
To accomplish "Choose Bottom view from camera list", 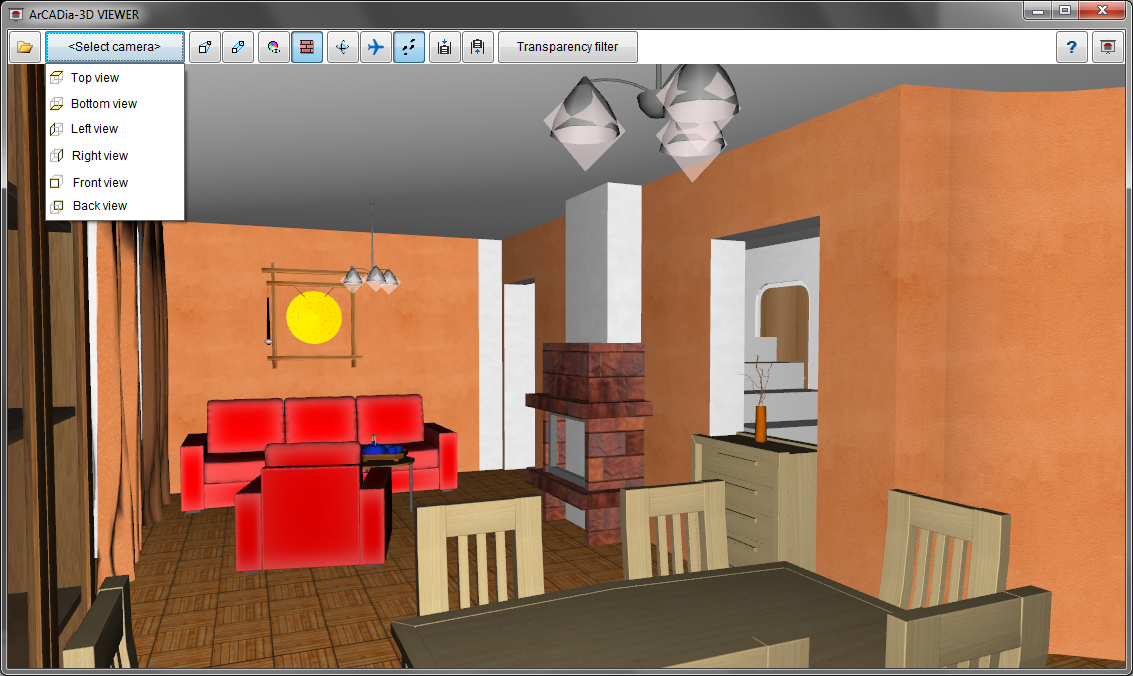I will coord(103,104).
